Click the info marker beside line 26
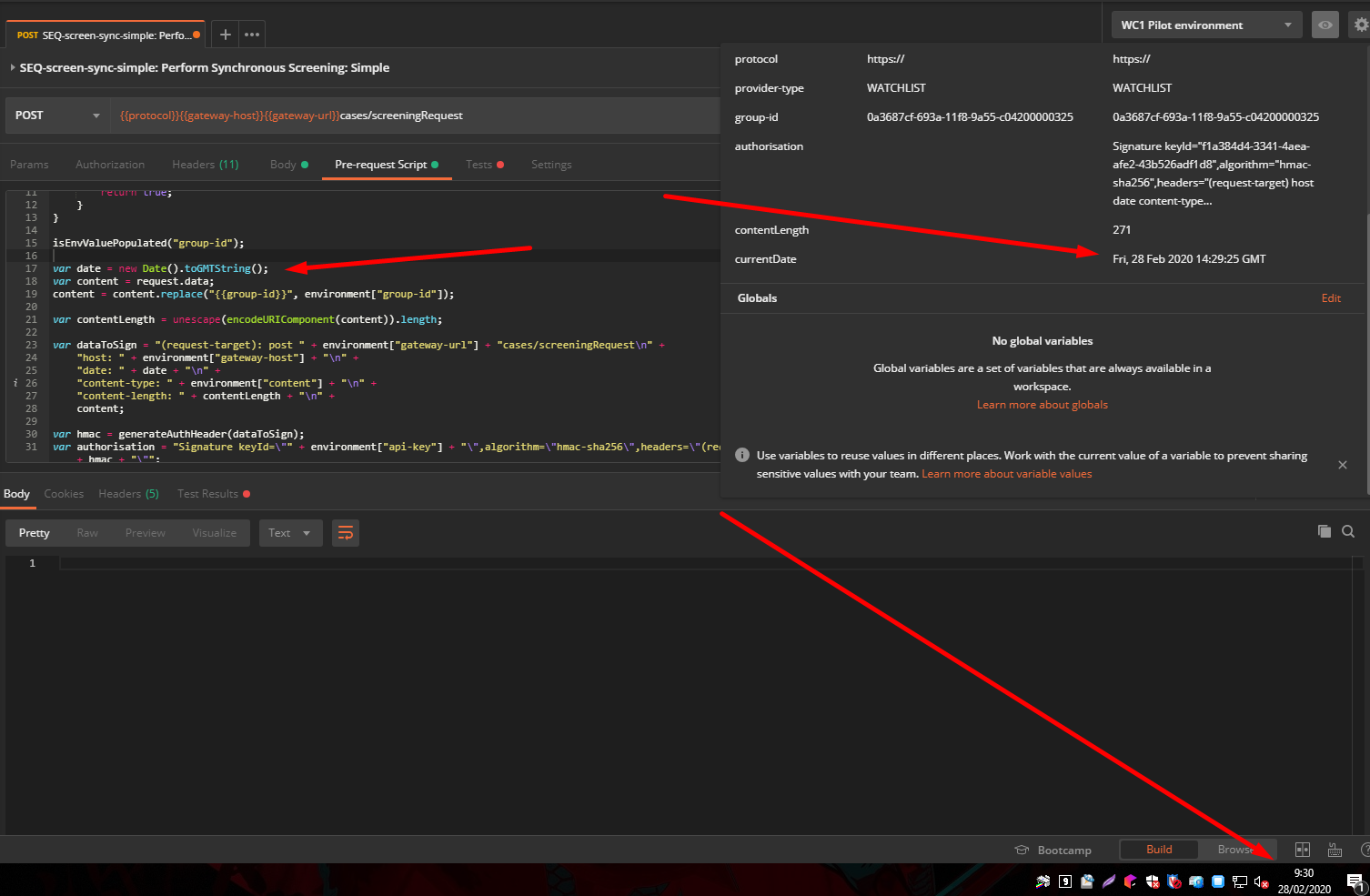 click(x=15, y=383)
